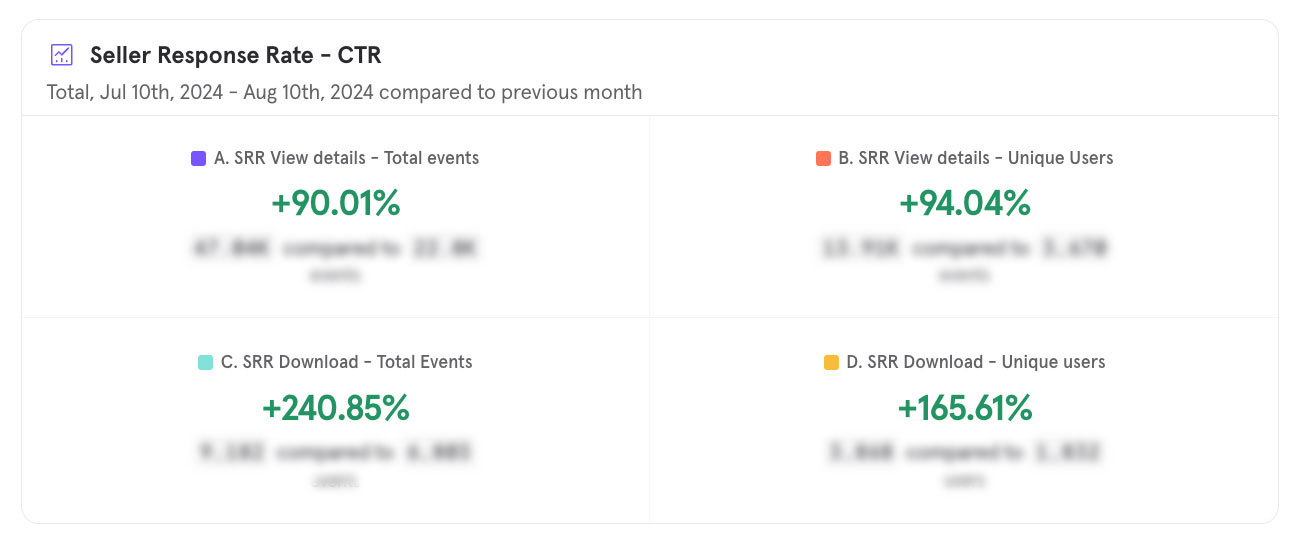Image resolution: width=1302 pixels, height=542 pixels.
Task: Click blurred comparison text under +240.85%
Action: pos(336,452)
